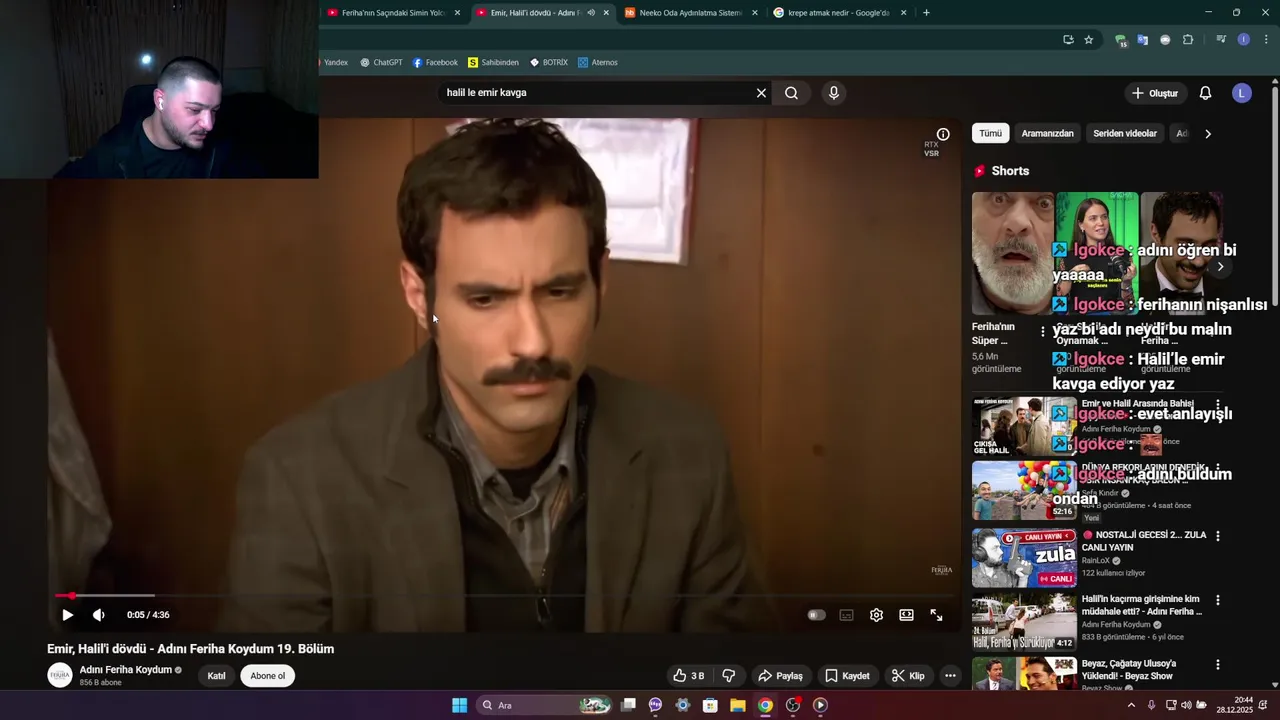
Task: Open options for 'Halil'in kaçırma girişimine' video
Action: (x=1217, y=600)
